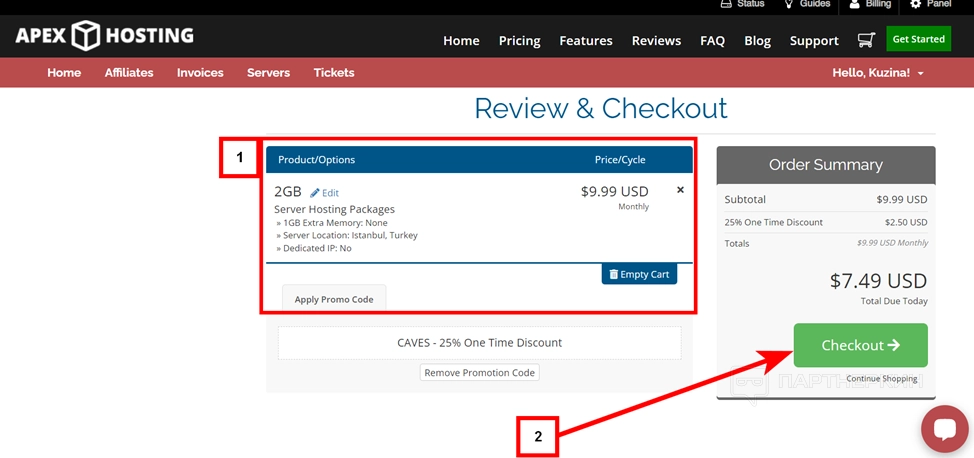Open the Affiliates section

coord(129,73)
